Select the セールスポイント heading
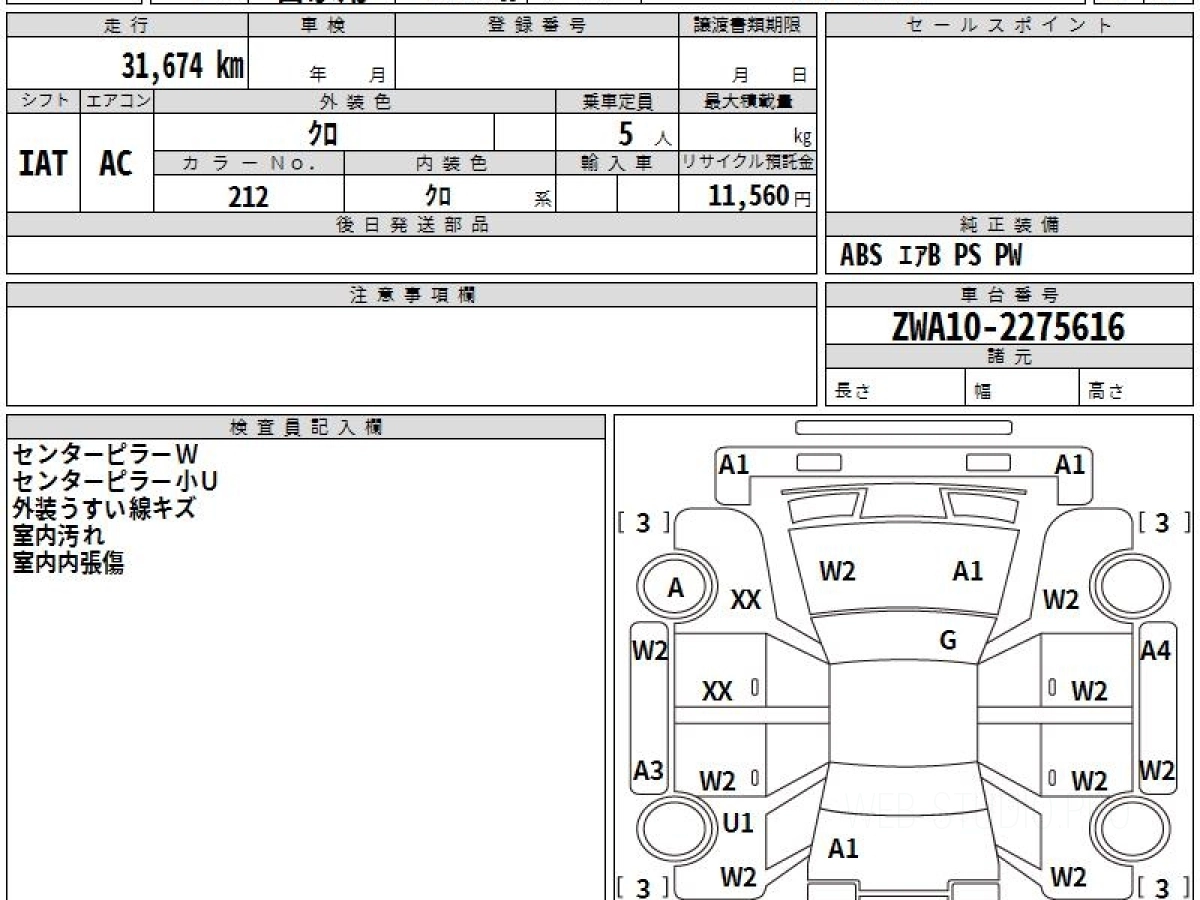This screenshot has width=1200, height=900. [x=1010, y=26]
